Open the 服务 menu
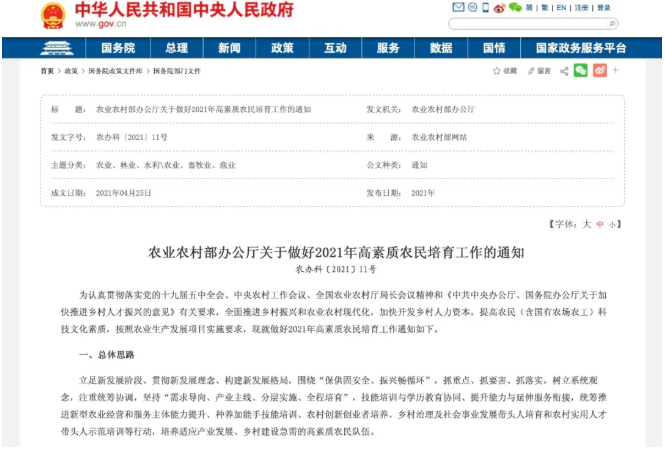 (x=388, y=48)
